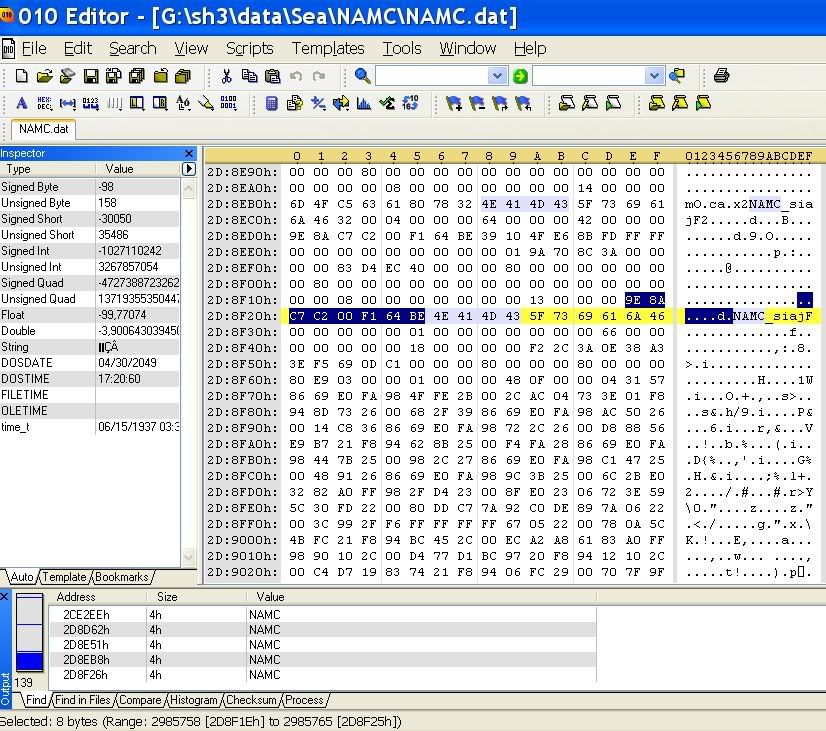Open the Scripts menu
This screenshot has height=731, width=826.
[250, 48]
